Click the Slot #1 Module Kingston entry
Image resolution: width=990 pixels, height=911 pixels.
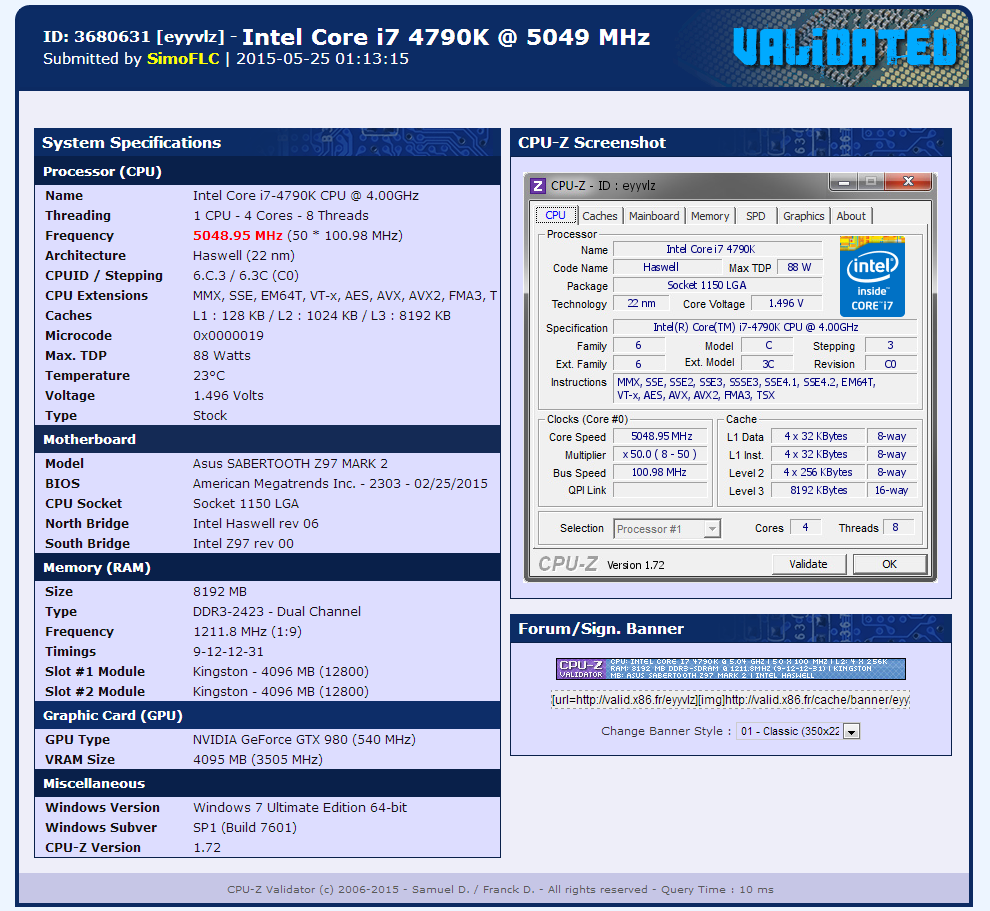pyautogui.click(x=280, y=672)
